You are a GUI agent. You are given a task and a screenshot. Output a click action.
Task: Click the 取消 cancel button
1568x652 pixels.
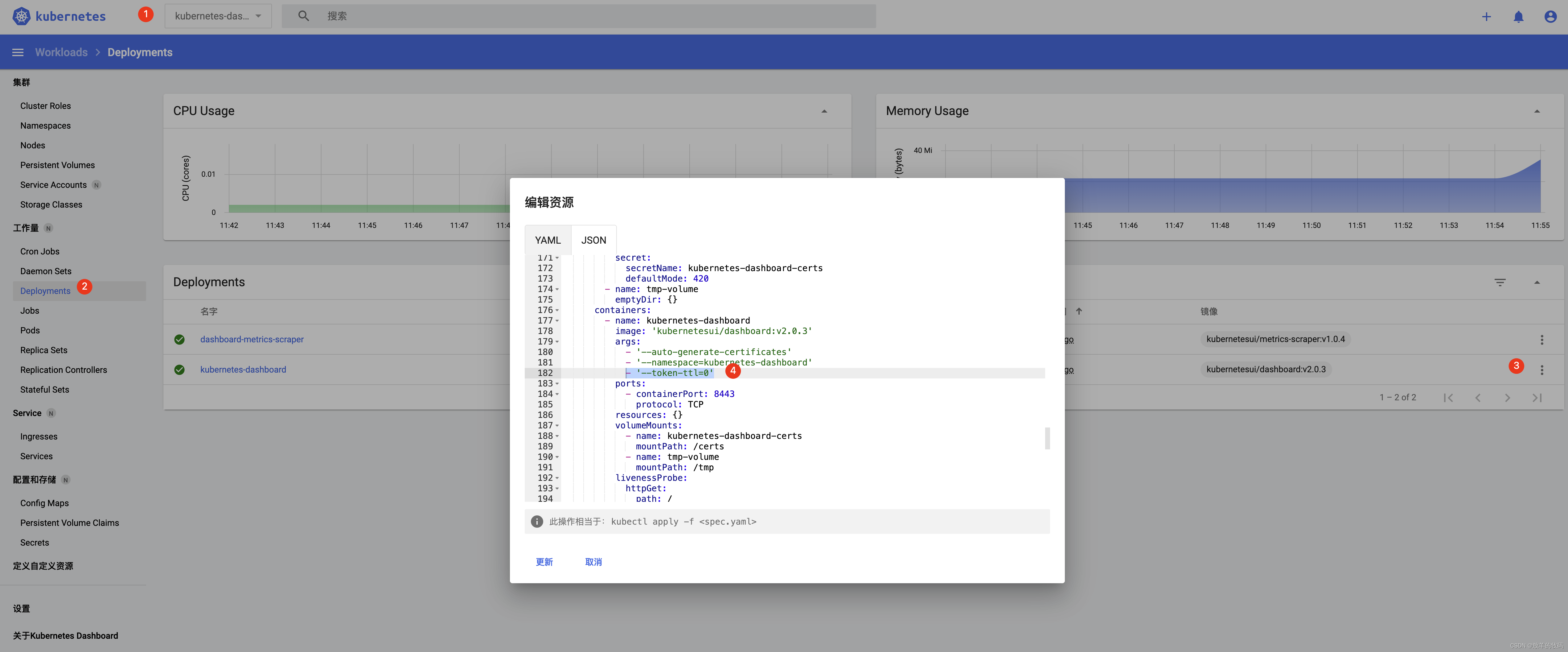click(593, 562)
